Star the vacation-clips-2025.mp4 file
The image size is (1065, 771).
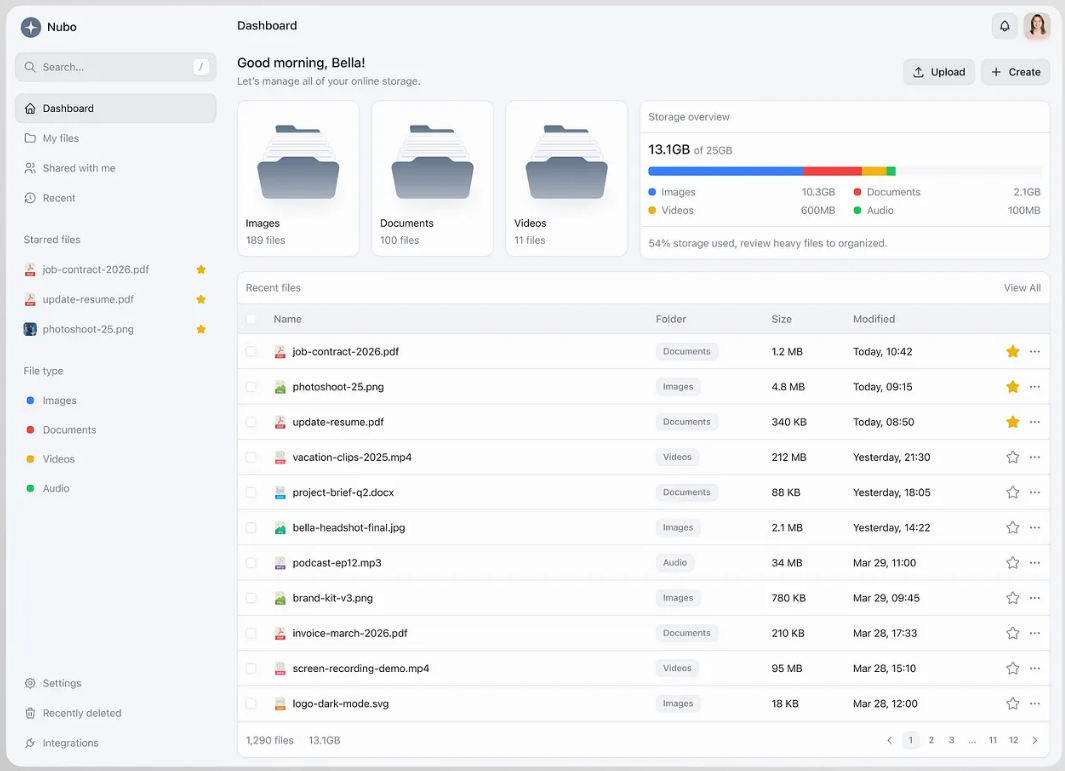tap(1012, 457)
